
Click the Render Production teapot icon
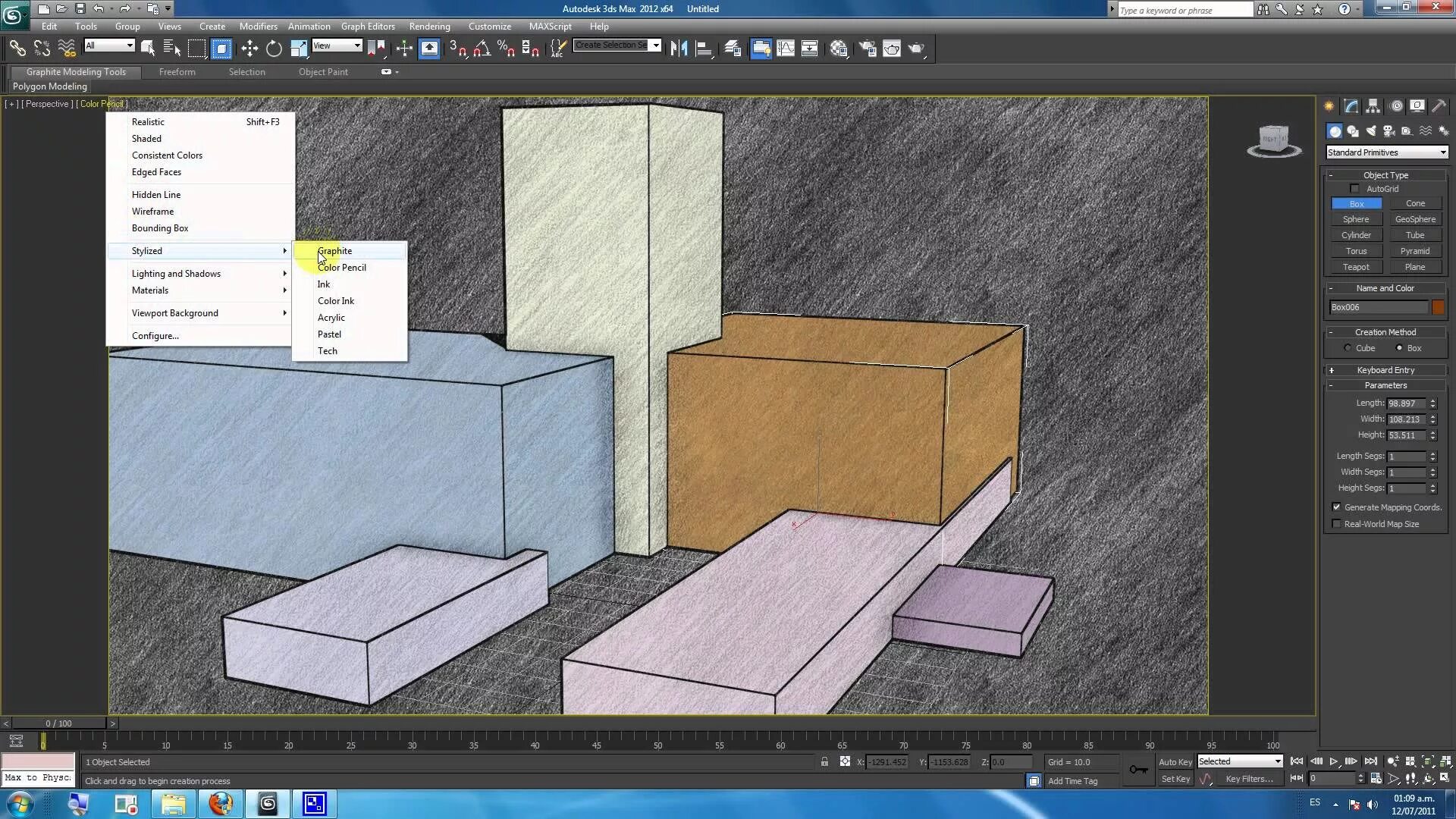916,49
